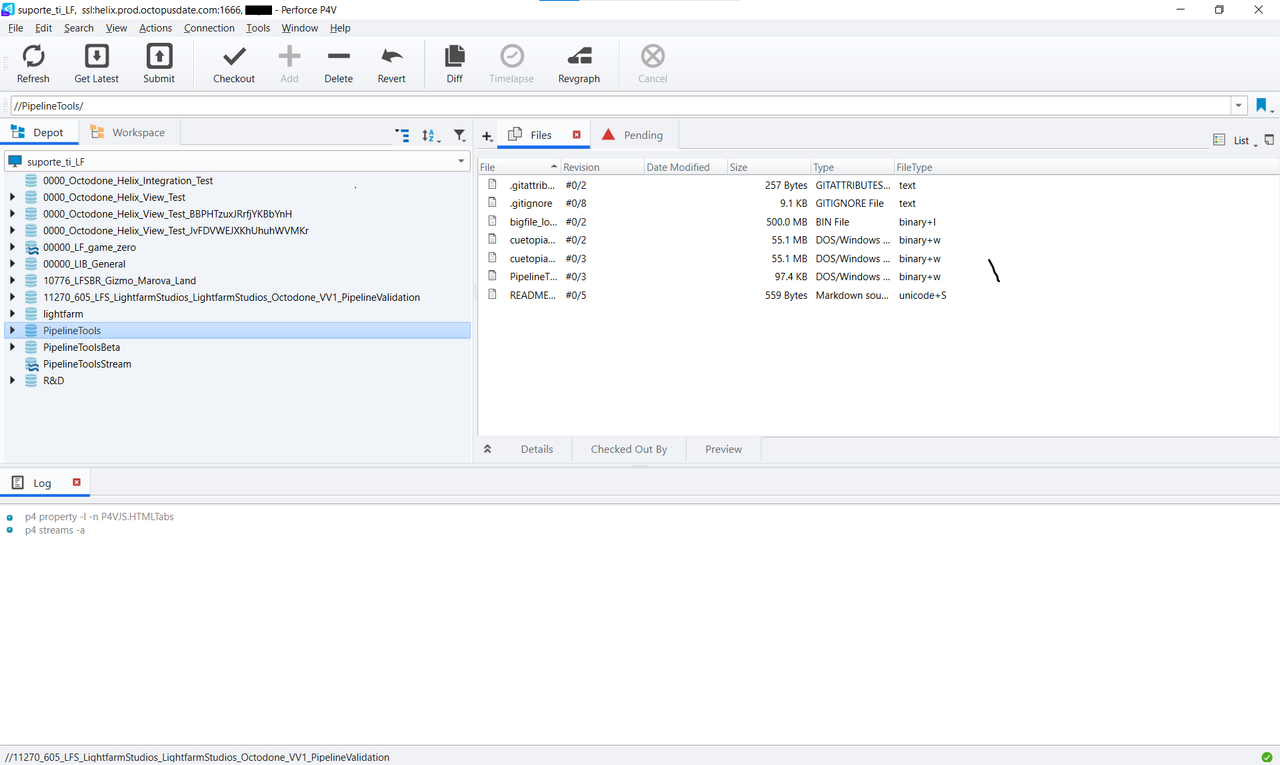Click the Refresh toolbar icon

tap(33, 56)
